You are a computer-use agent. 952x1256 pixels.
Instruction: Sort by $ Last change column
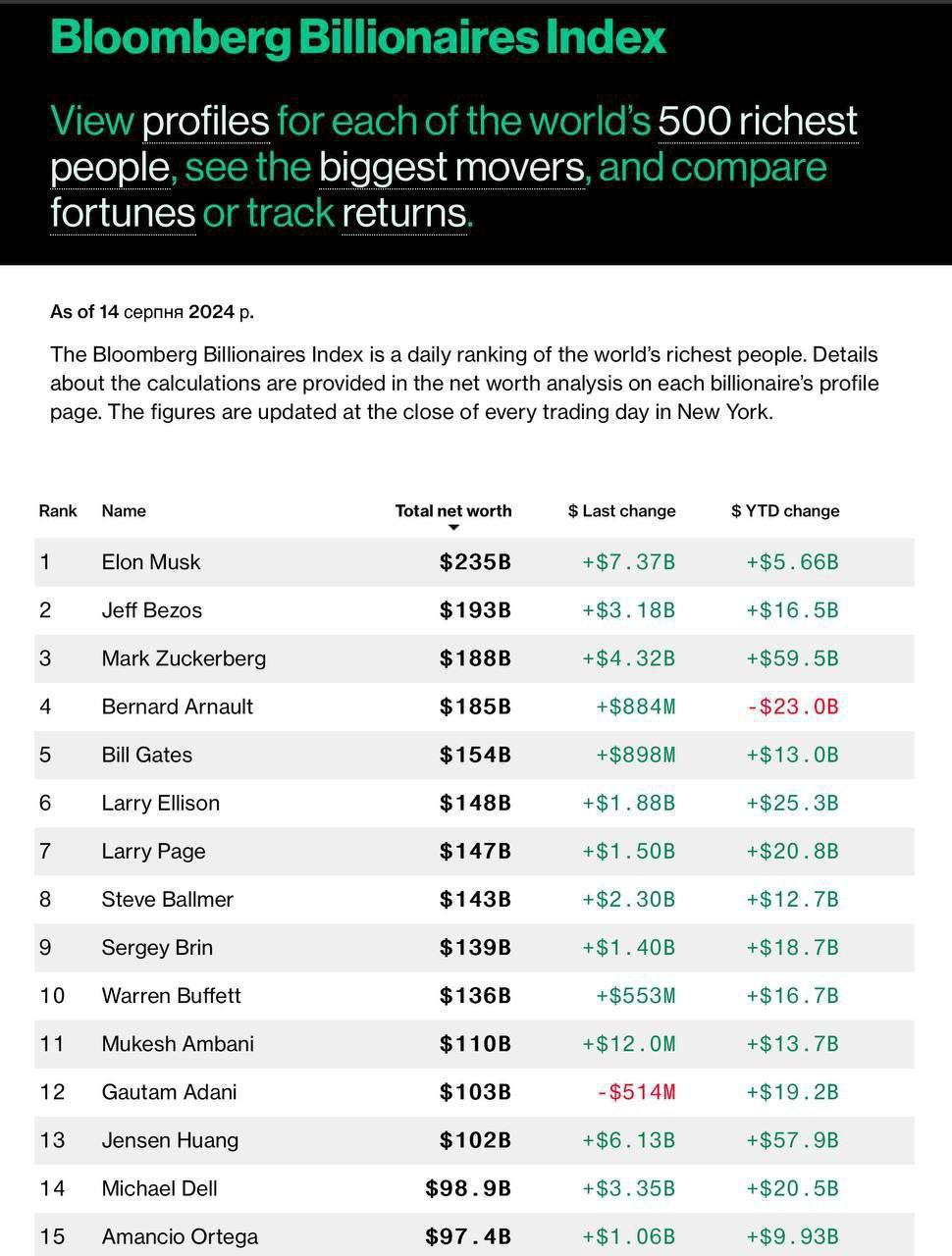tap(621, 510)
